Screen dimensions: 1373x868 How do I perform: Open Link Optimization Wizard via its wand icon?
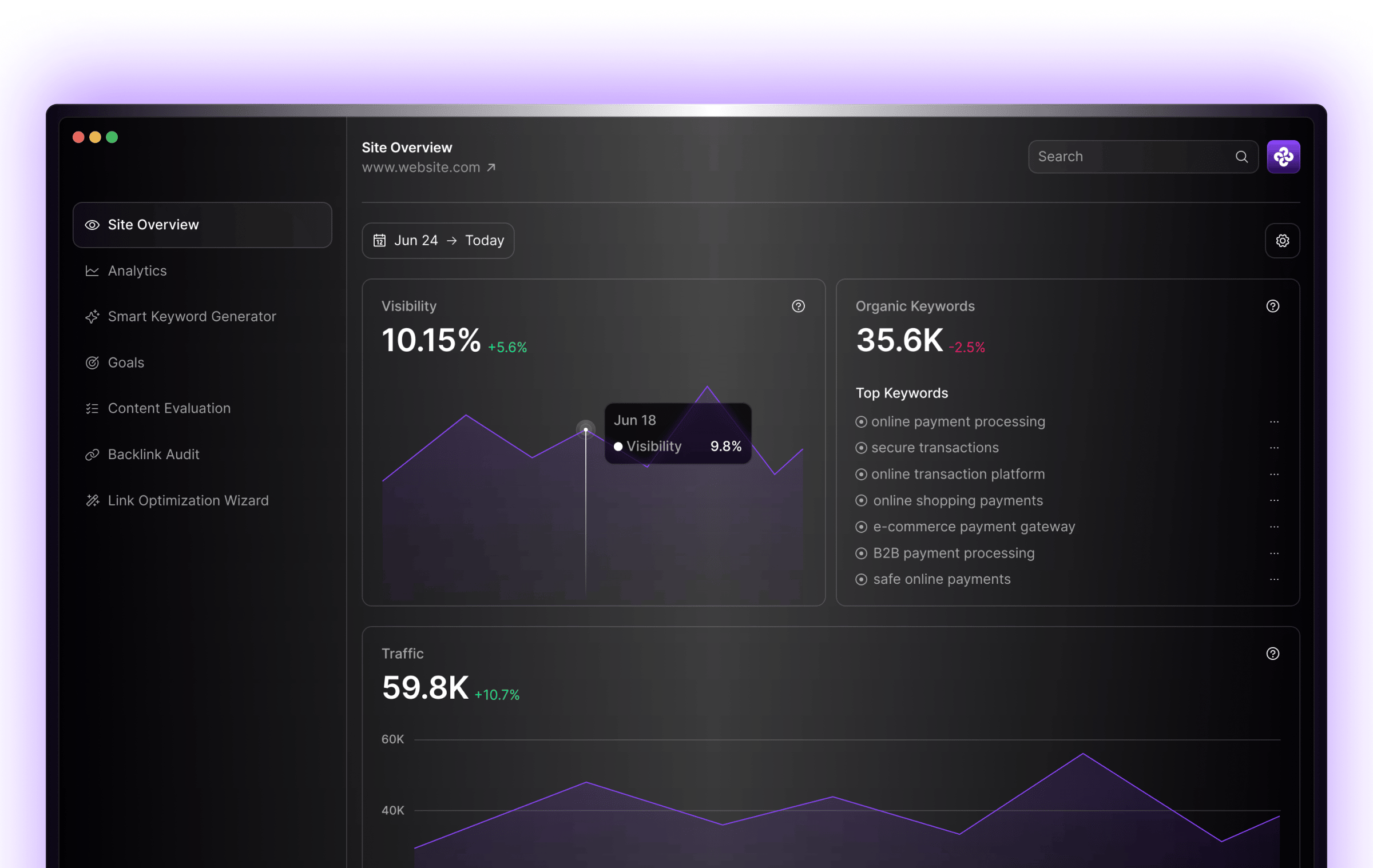pyautogui.click(x=93, y=500)
